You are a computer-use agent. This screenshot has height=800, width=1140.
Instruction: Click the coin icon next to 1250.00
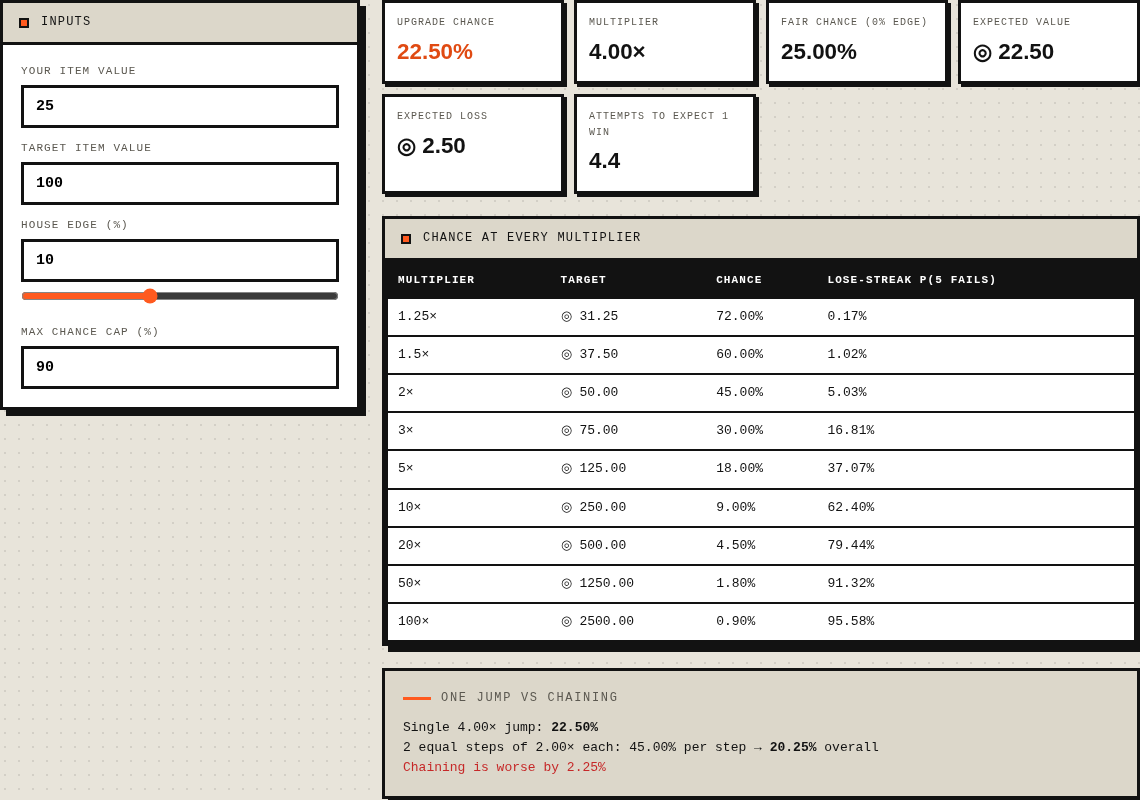(567, 583)
